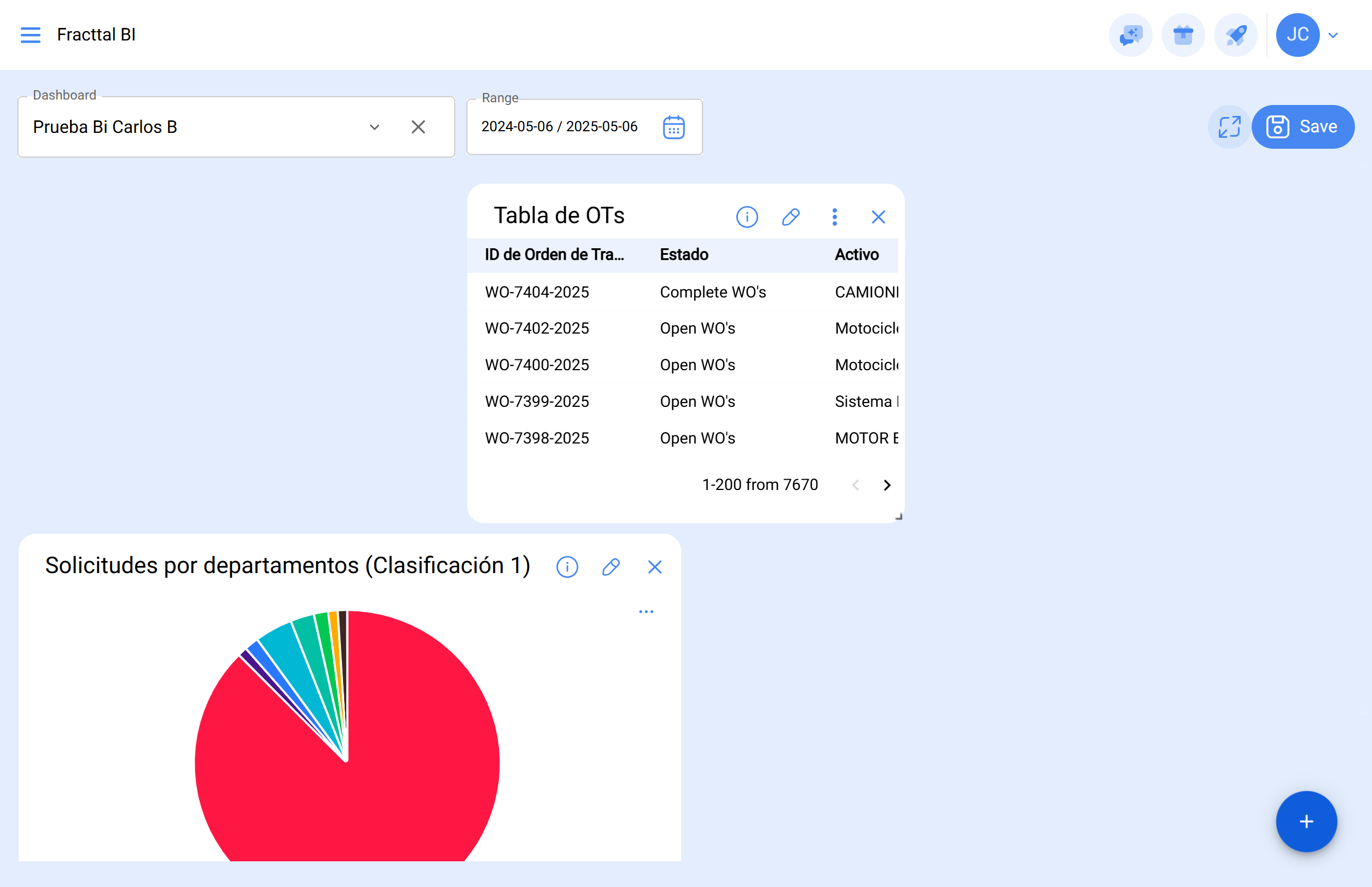Click the rocket launch icon
This screenshot has width=1372, height=887.
click(x=1235, y=35)
